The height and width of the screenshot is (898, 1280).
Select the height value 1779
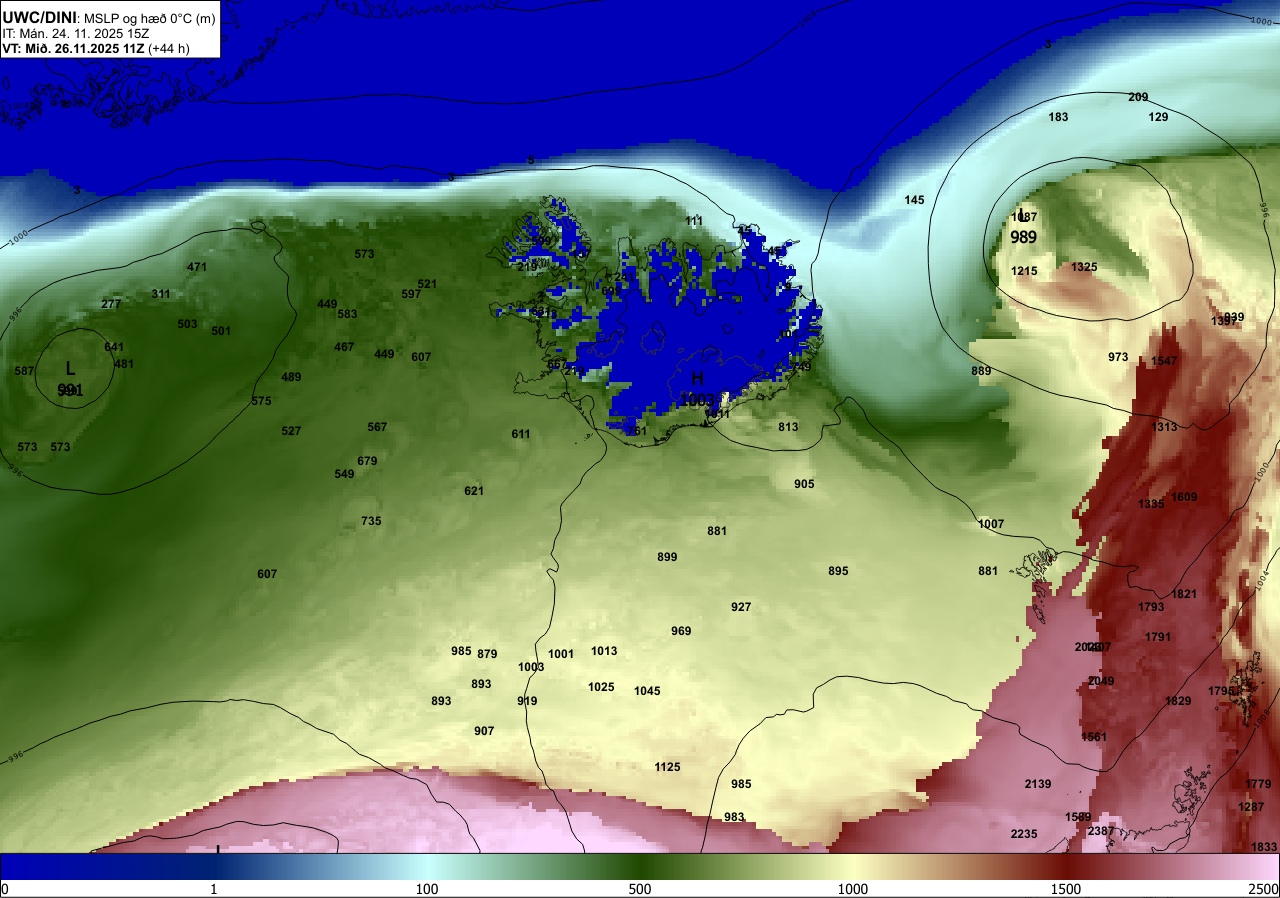coord(1258,784)
